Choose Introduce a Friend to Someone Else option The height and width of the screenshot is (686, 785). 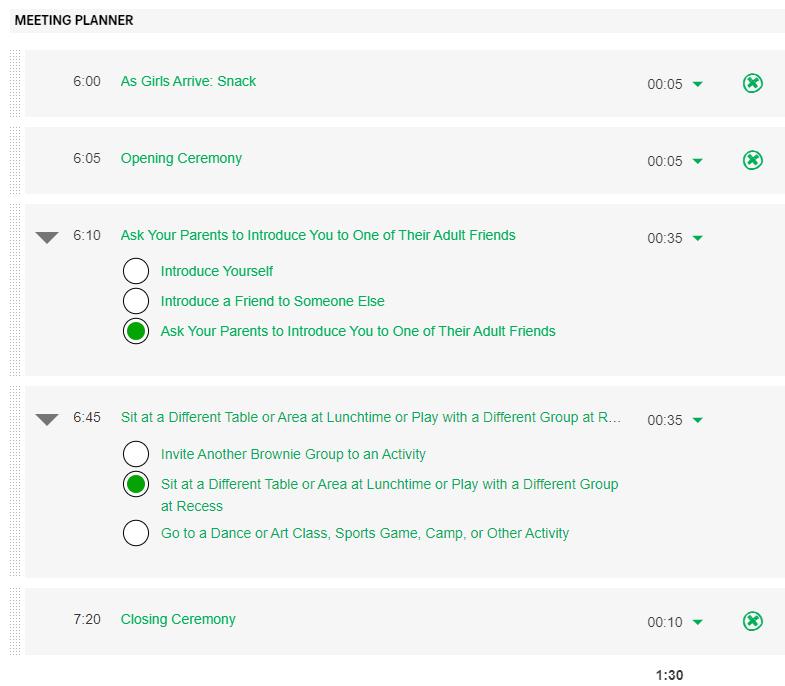(136, 301)
